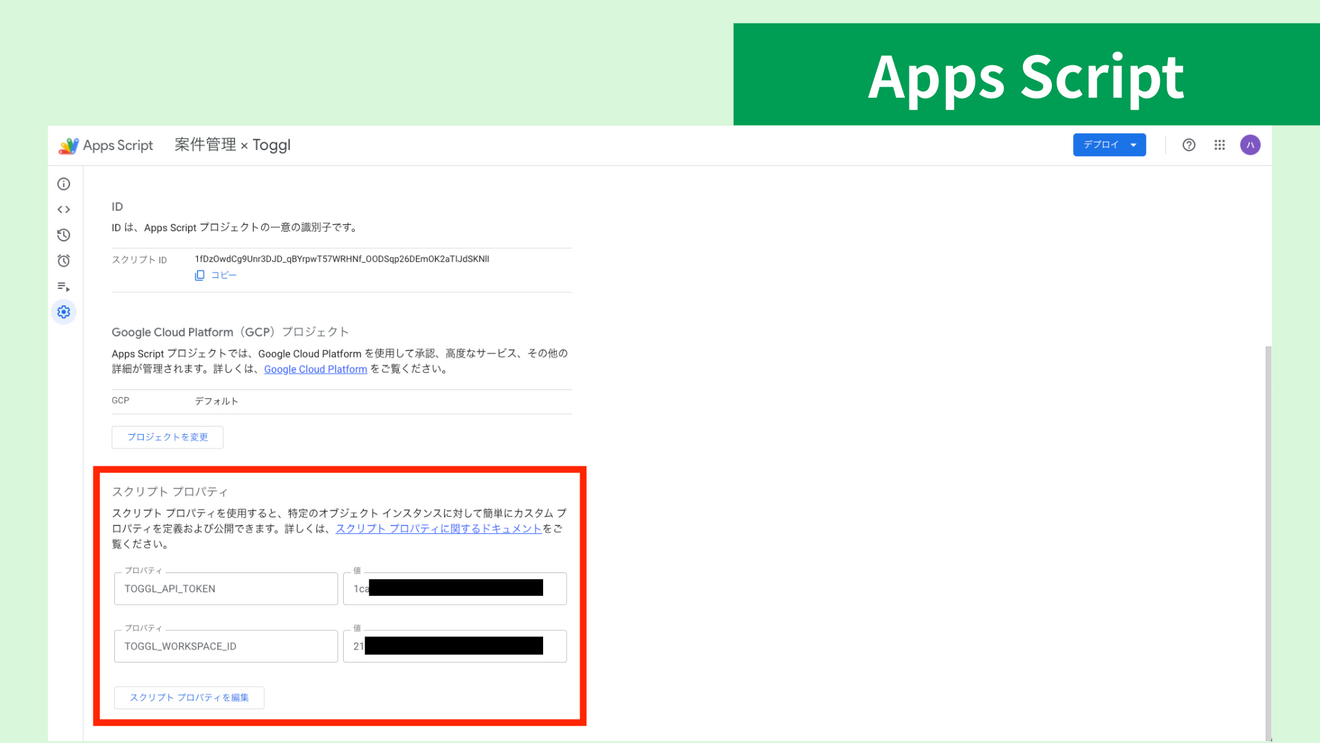This screenshot has width=1320, height=743.
Task: Open the purple account avatar
Action: tap(1250, 145)
